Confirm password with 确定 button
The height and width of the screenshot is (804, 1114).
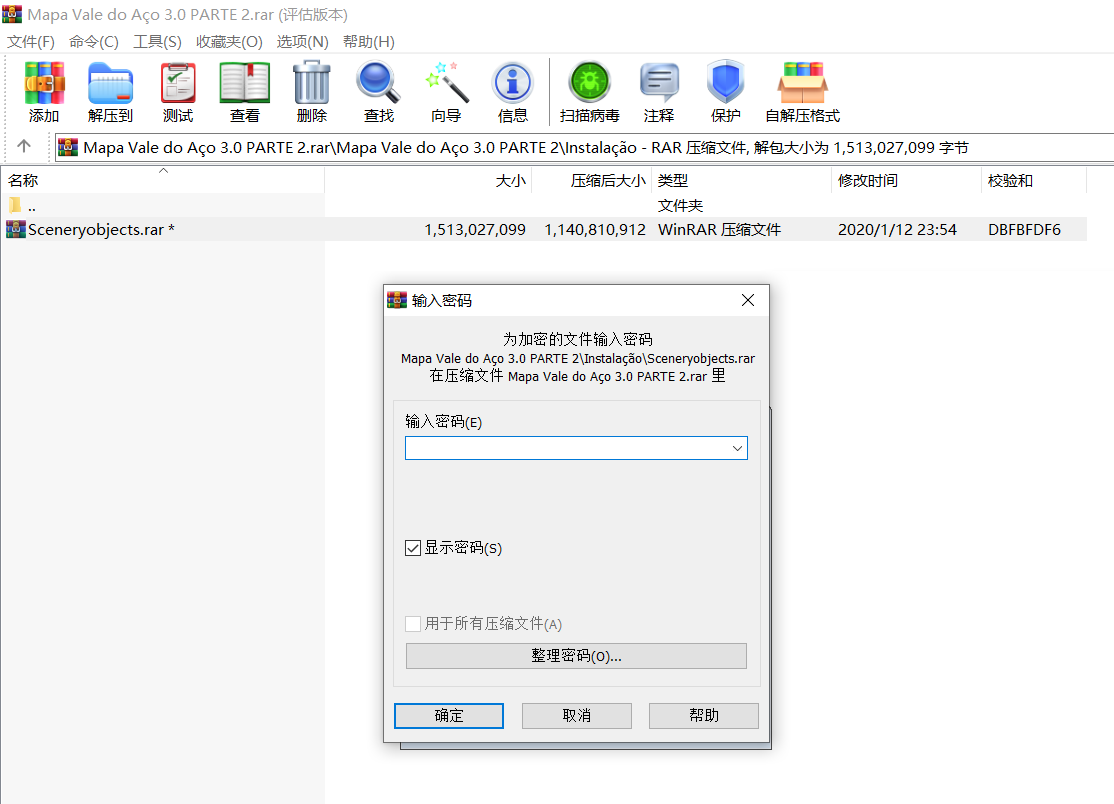(x=449, y=716)
